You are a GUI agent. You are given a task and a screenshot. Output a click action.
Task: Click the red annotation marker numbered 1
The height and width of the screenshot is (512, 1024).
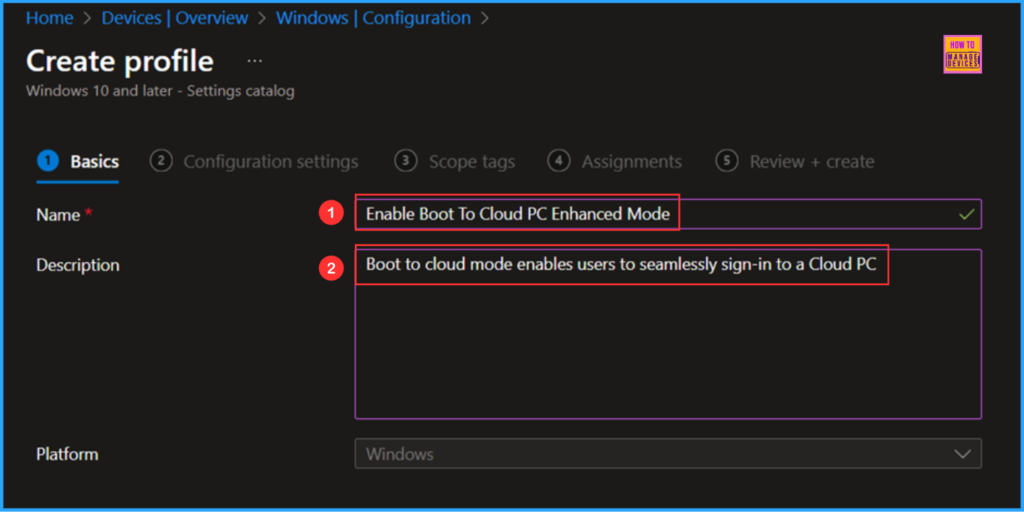pos(330,214)
